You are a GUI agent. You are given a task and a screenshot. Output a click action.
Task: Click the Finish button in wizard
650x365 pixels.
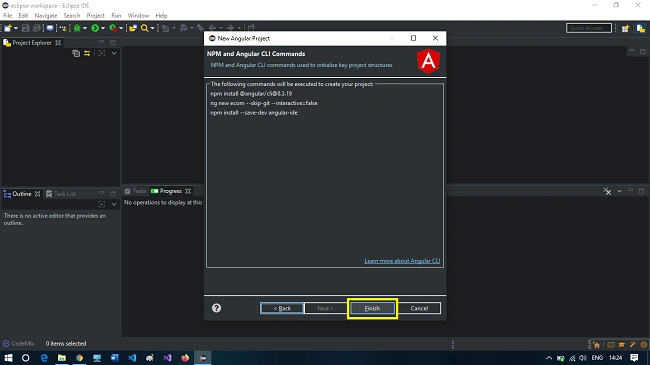tap(372, 308)
